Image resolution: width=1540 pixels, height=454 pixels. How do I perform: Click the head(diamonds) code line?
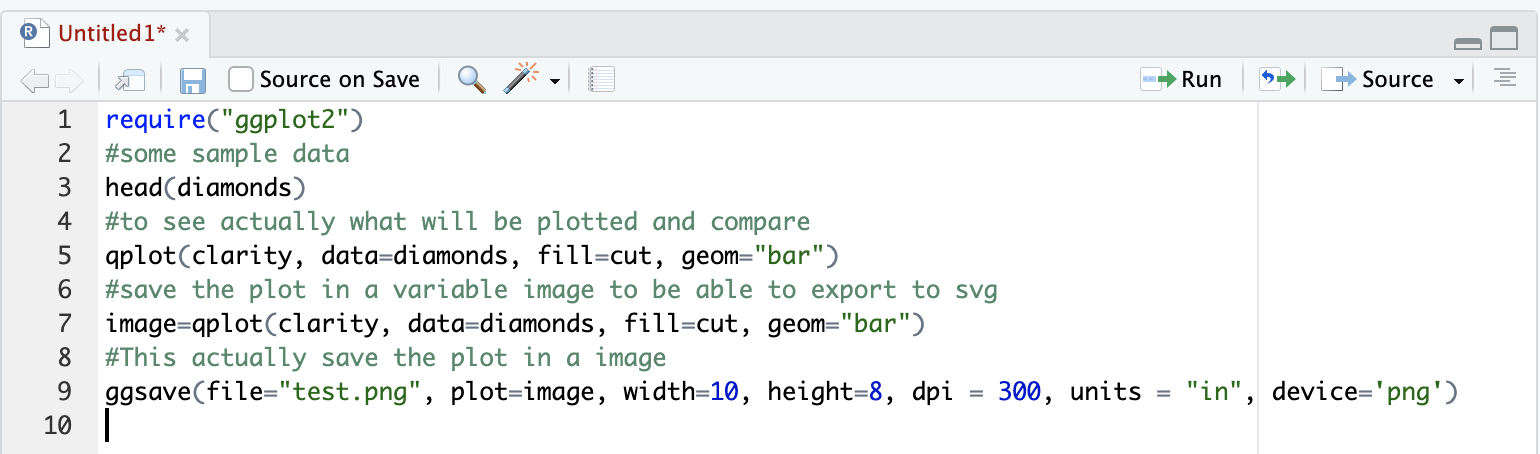coord(205,187)
